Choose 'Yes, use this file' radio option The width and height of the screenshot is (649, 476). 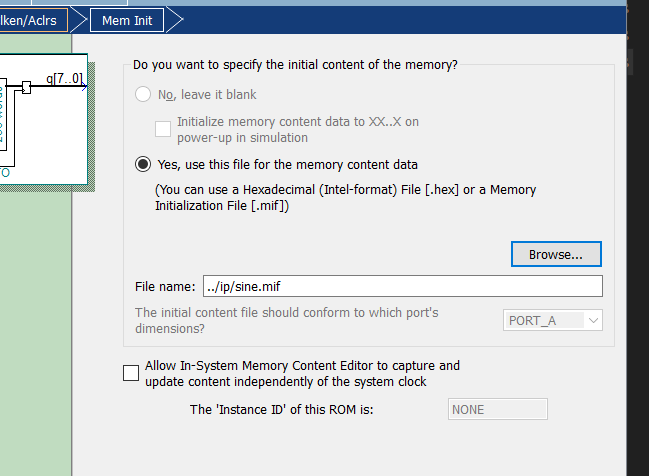(x=143, y=165)
